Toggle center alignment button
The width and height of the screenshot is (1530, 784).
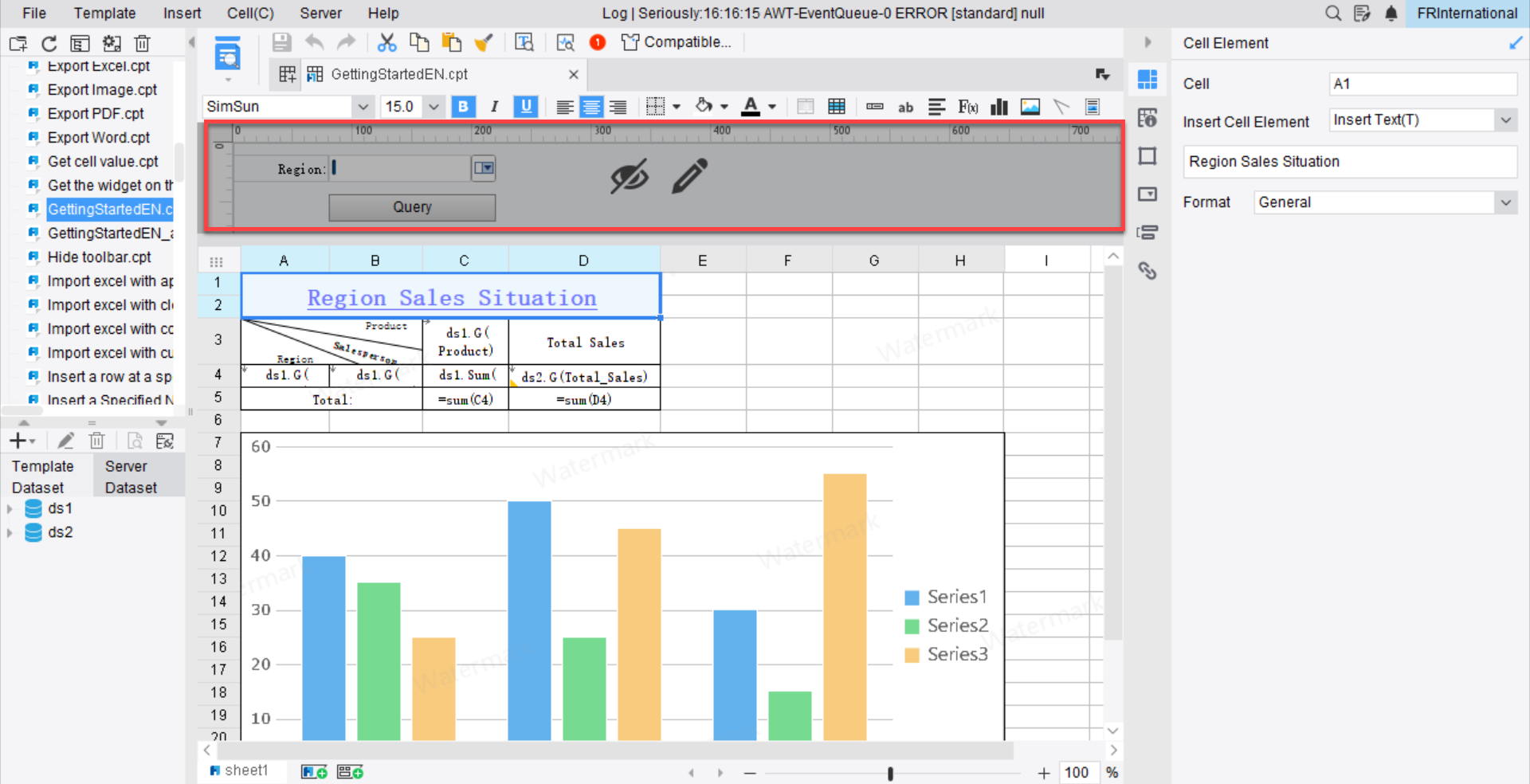pos(591,107)
